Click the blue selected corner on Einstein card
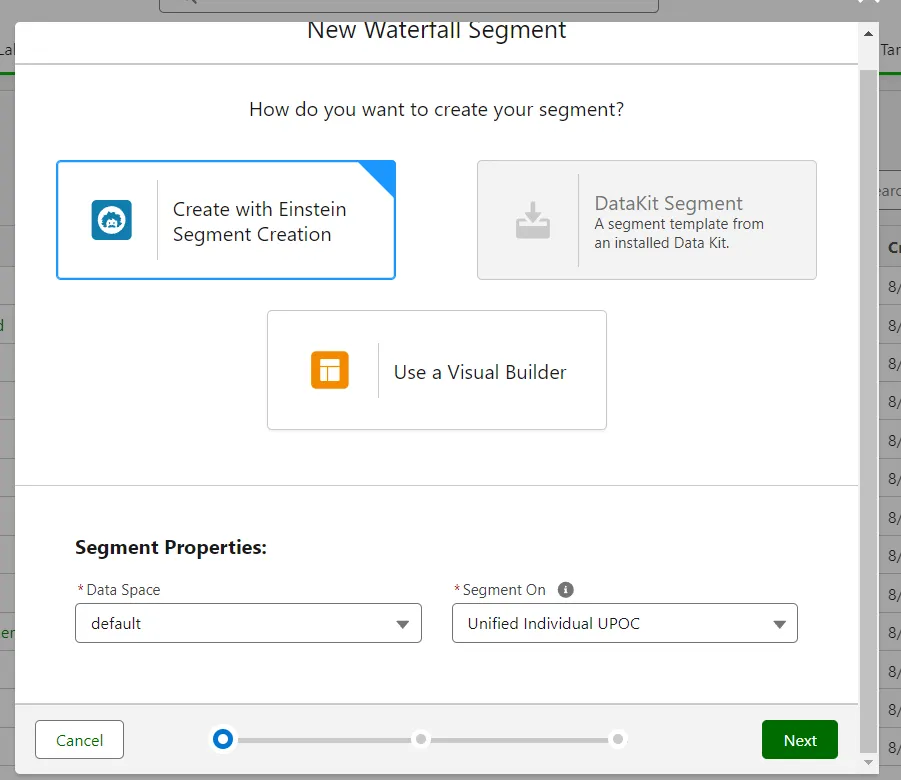The width and height of the screenshot is (901, 780). [382, 174]
